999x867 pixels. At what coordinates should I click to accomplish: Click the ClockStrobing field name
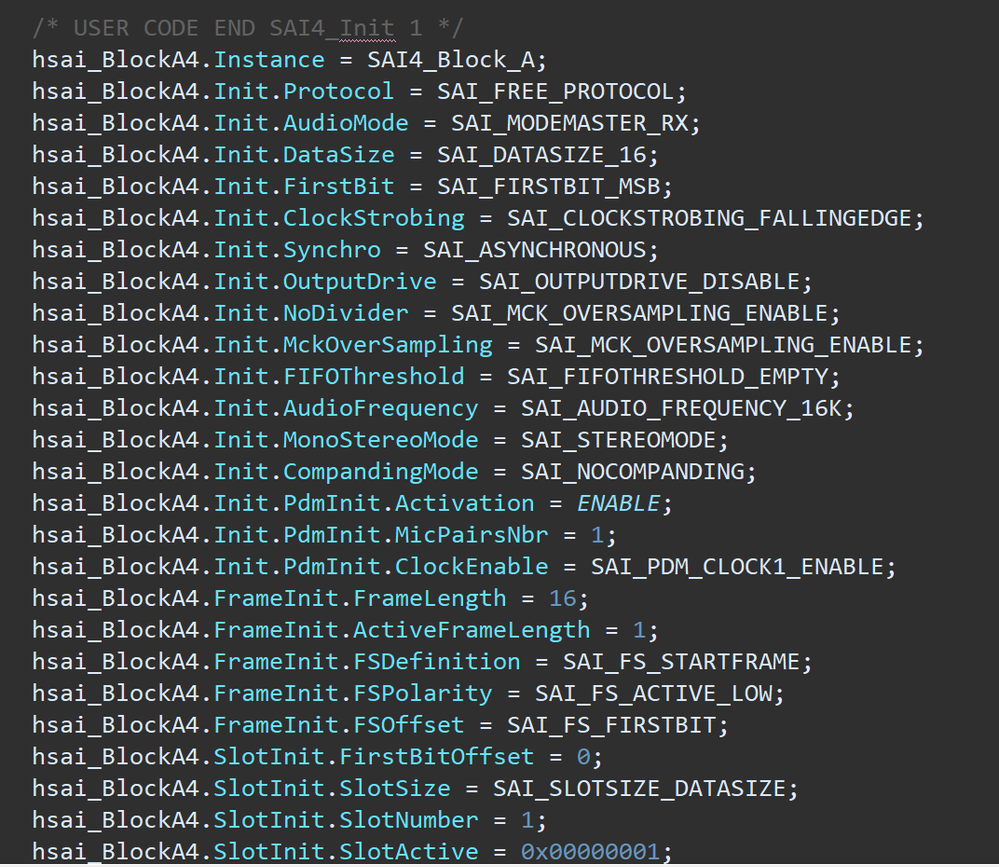pos(374,218)
